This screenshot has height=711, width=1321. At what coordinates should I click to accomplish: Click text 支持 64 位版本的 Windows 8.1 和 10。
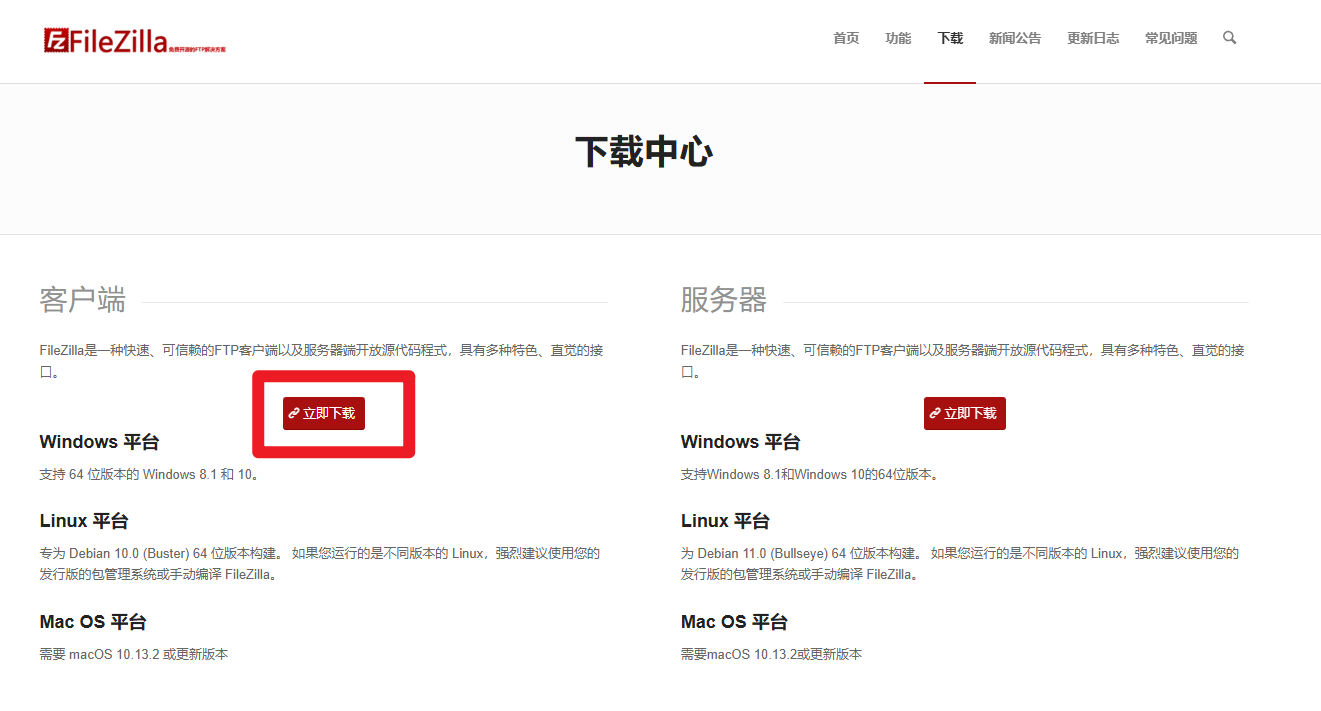[151, 474]
